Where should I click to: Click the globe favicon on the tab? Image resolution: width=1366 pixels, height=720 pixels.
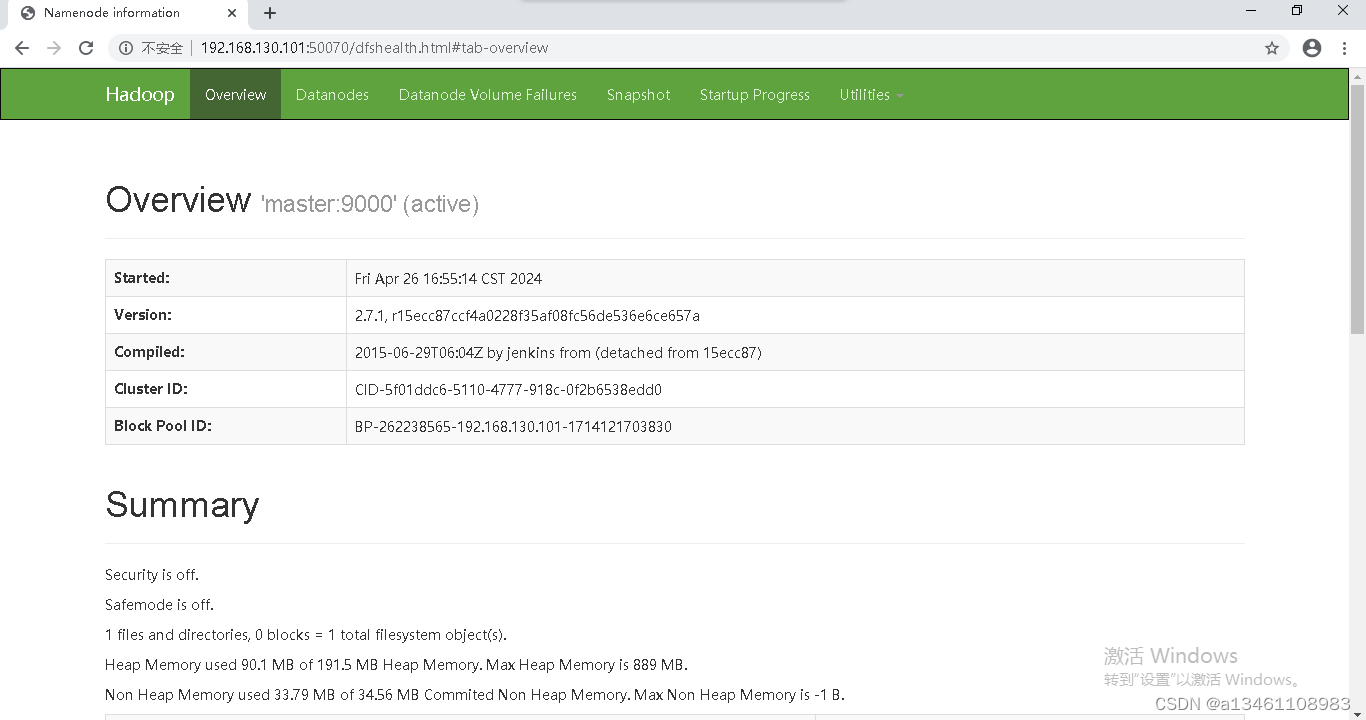[x=28, y=13]
